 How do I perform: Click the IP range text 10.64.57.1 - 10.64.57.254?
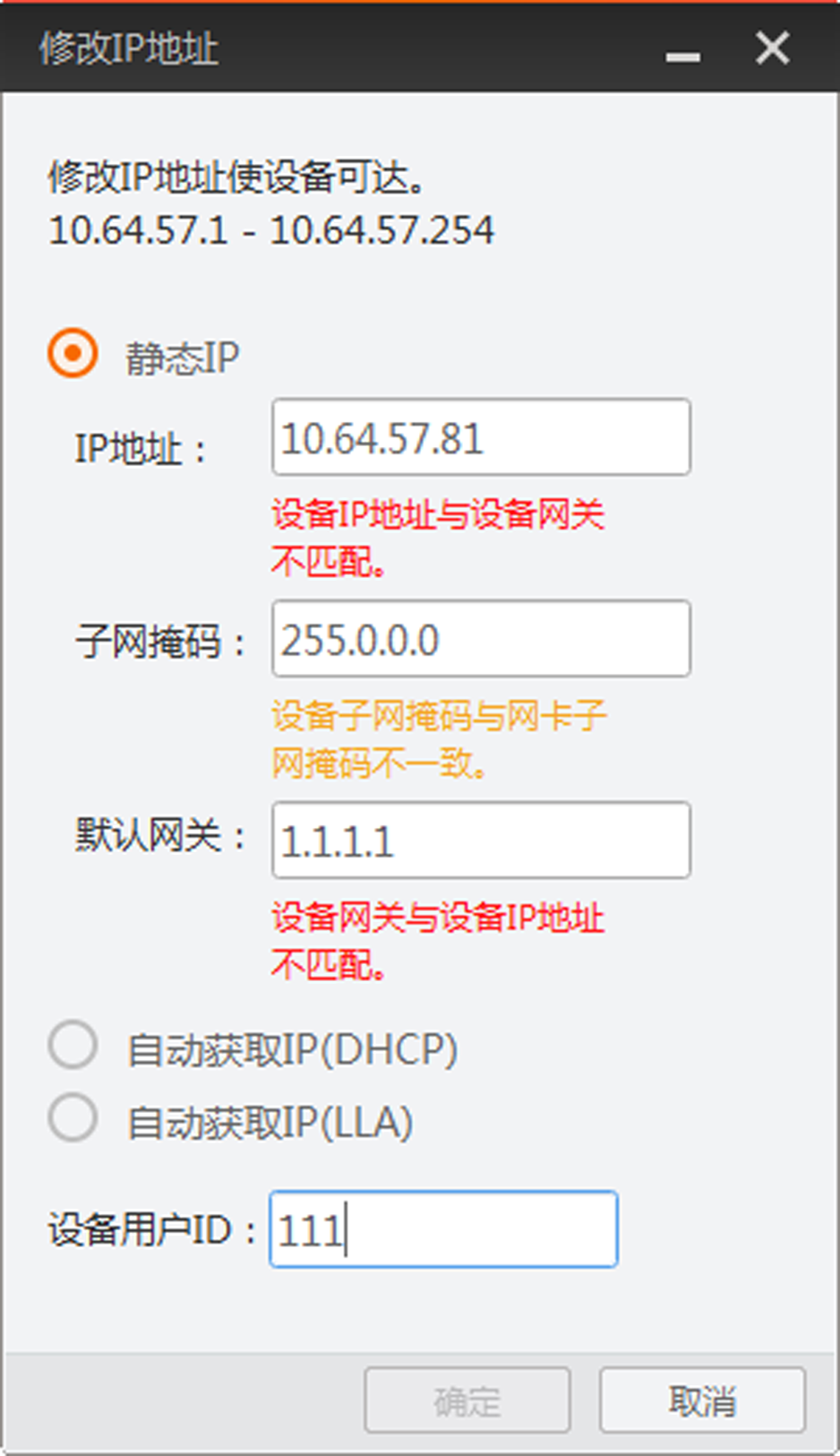270,230
